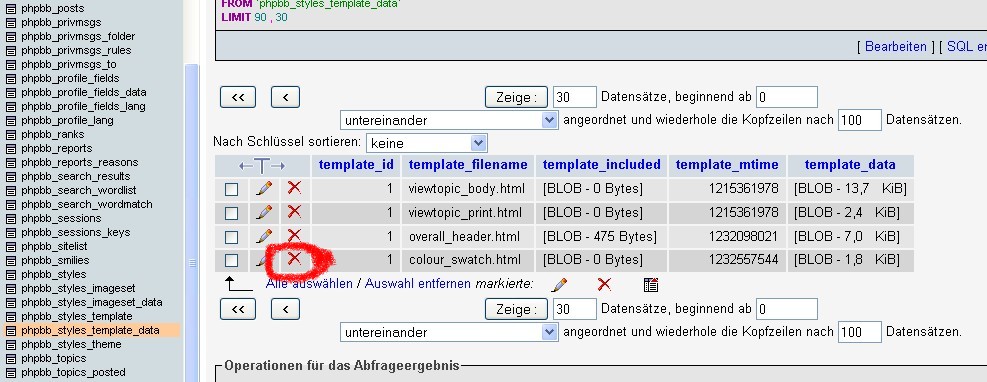Click the upper 'Zeige :' button
The image size is (987, 382).
(x=516, y=97)
